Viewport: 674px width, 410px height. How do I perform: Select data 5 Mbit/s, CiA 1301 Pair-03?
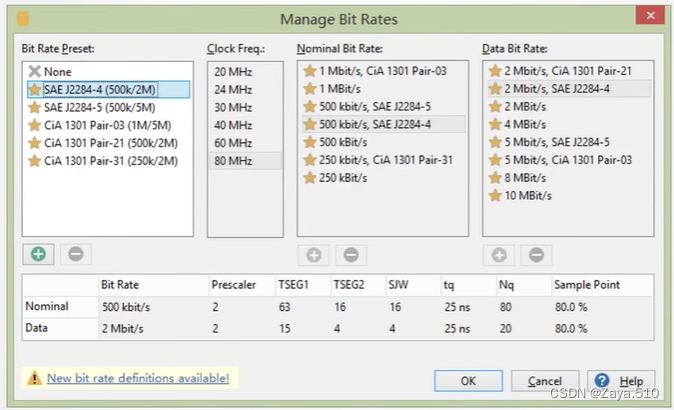pyautogui.click(x=568, y=160)
